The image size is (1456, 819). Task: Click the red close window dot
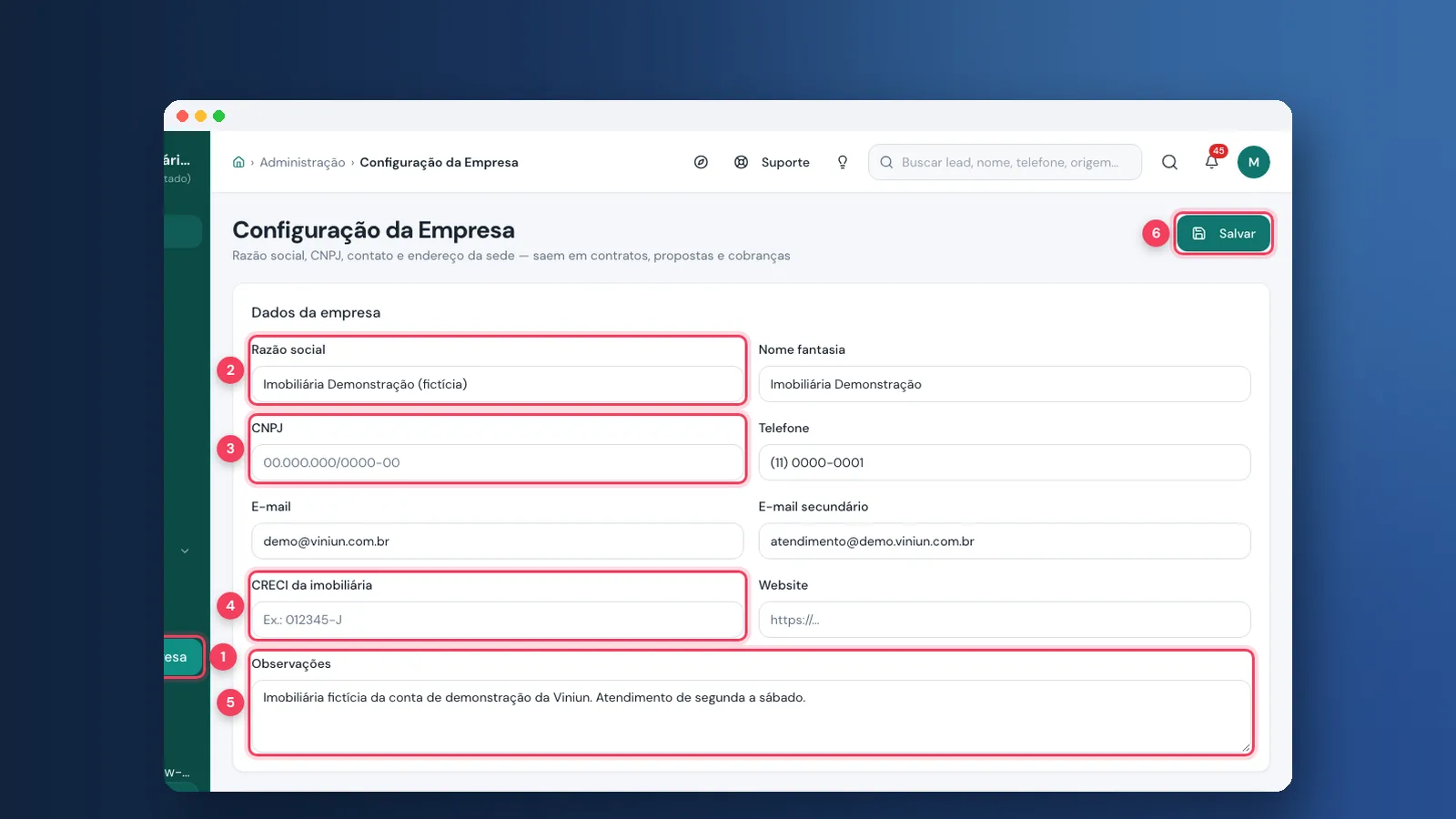coord(183,116)
